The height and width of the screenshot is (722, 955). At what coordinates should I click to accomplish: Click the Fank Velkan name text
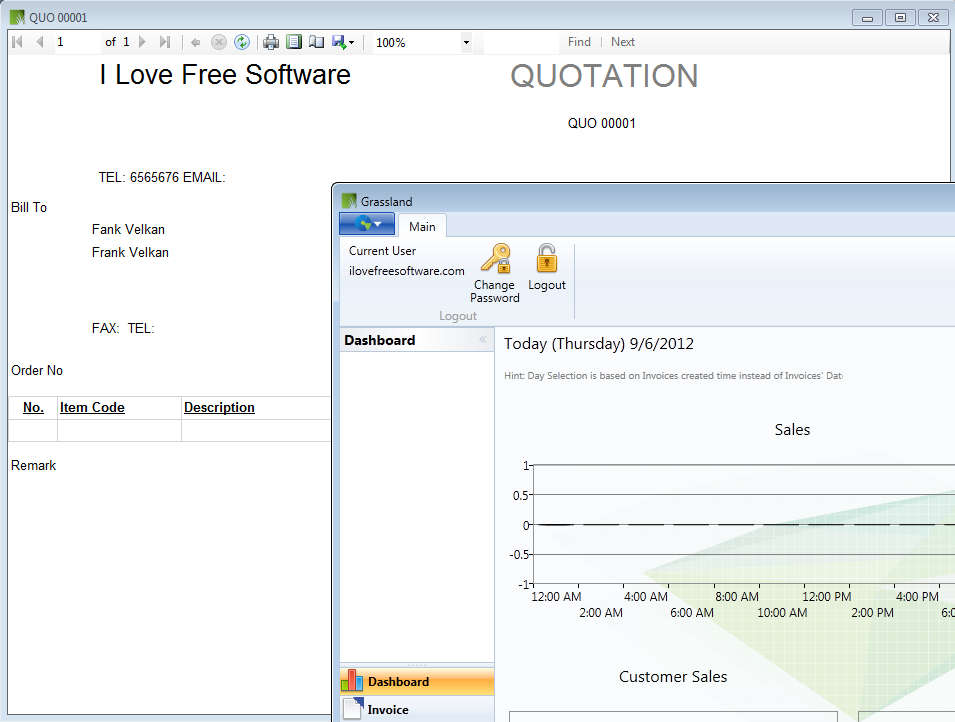point(129,229)
